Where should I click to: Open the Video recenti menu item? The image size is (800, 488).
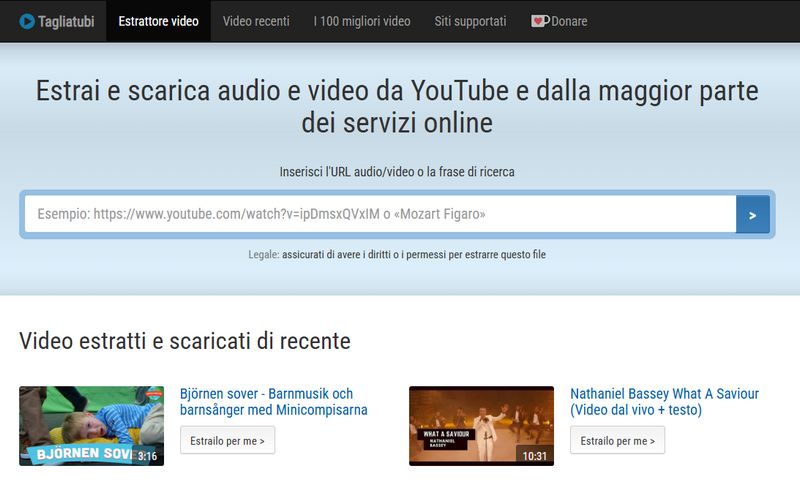coord(256,21)
